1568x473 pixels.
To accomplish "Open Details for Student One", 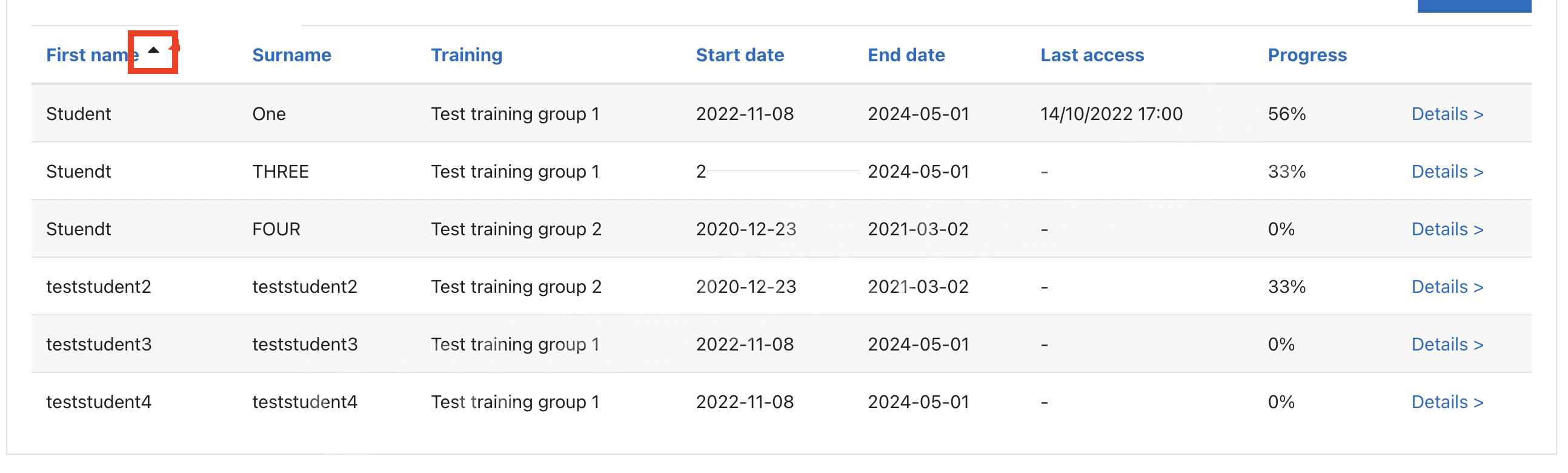I will click(x=1447, y=114).
